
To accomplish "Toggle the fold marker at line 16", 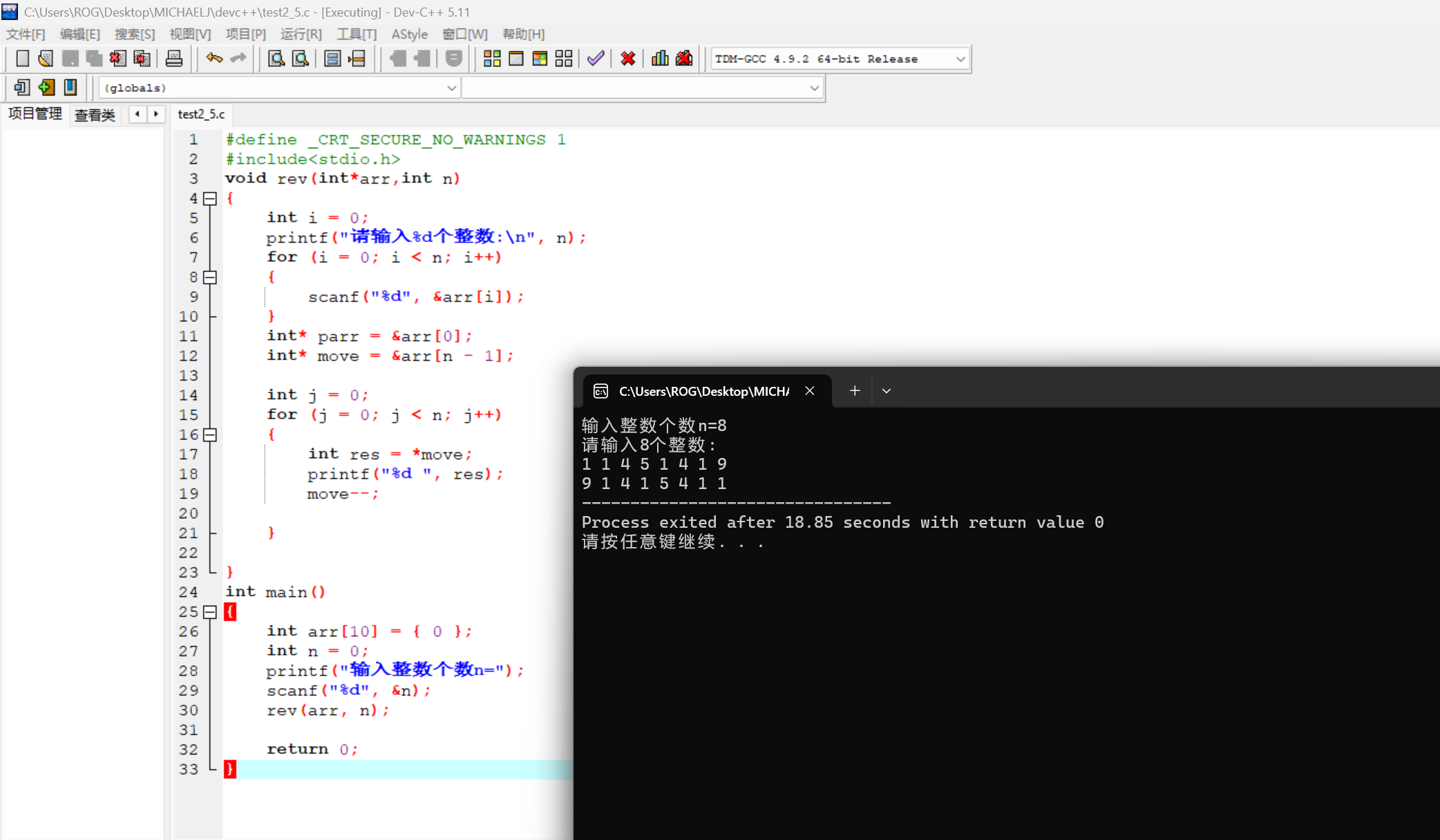I will (210, 435).
